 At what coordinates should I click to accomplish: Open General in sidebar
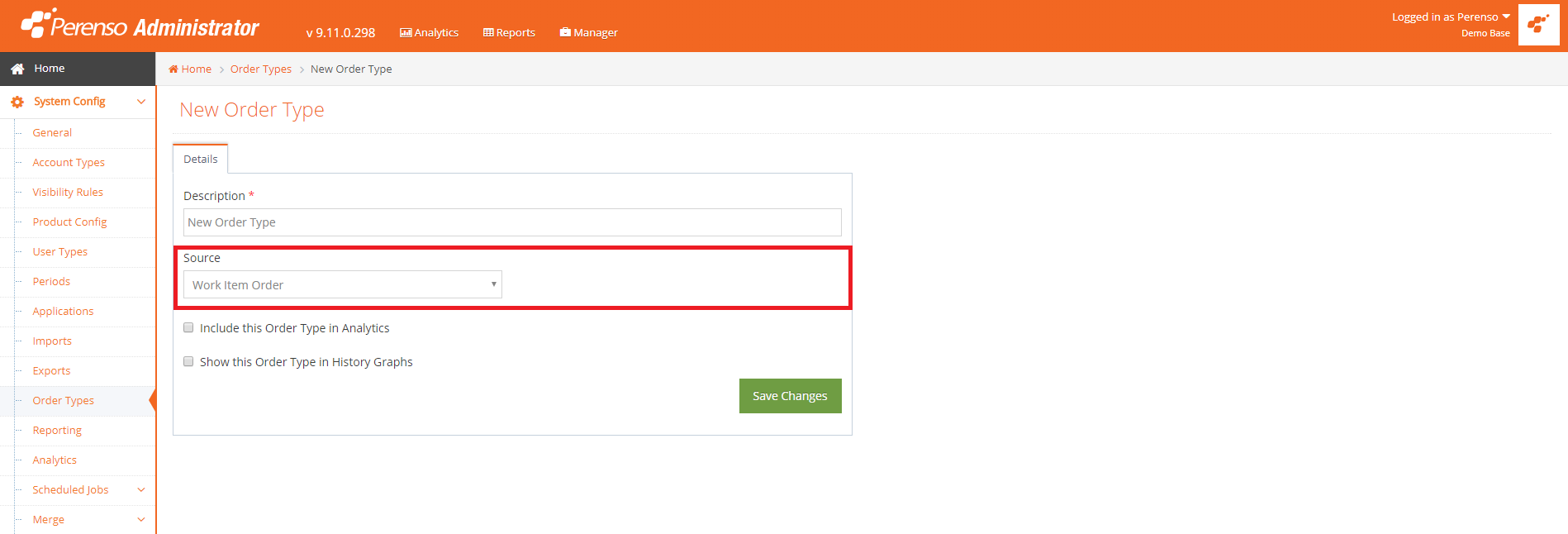pyautogui.click(x=52, y=132)
